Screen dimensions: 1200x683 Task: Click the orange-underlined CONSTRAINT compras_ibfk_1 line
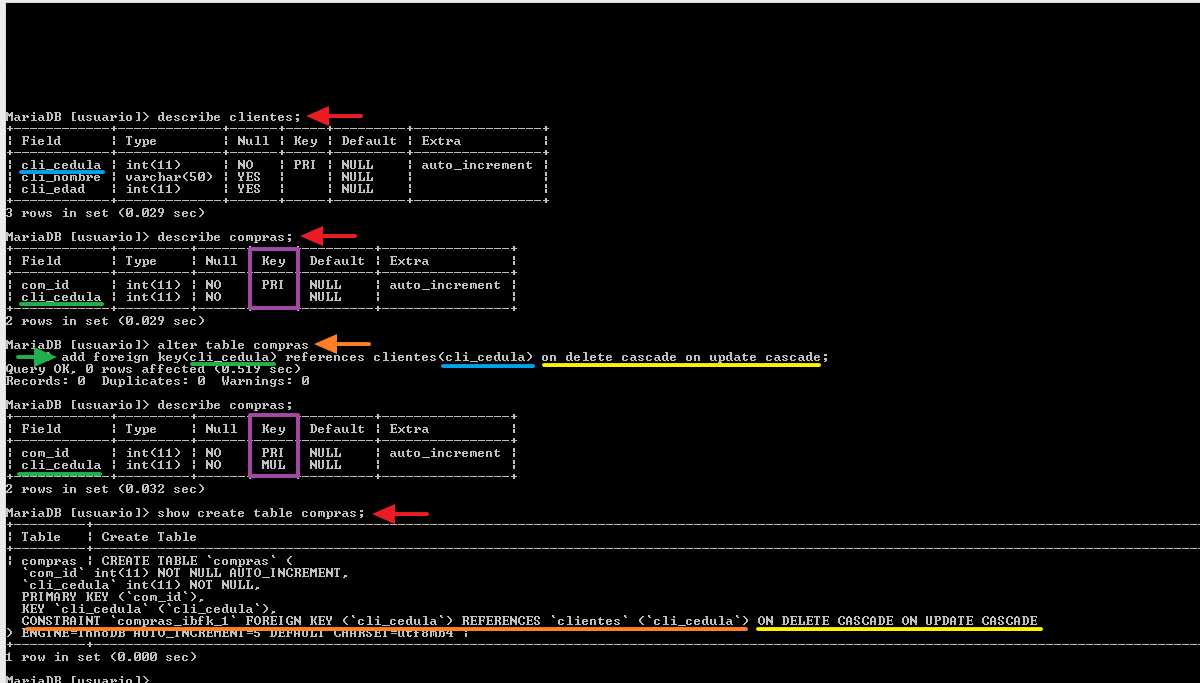[x=385, y=621]
